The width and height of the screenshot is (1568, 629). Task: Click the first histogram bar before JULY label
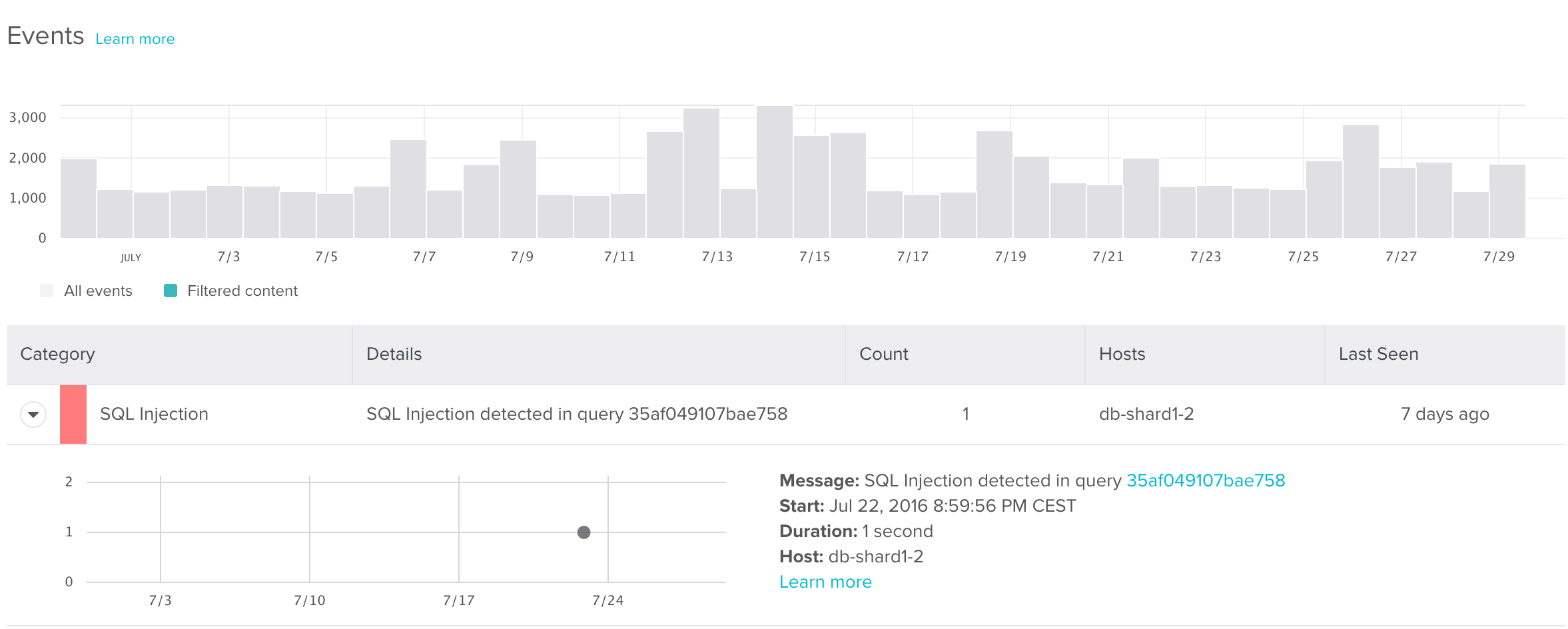click(79, 199)
